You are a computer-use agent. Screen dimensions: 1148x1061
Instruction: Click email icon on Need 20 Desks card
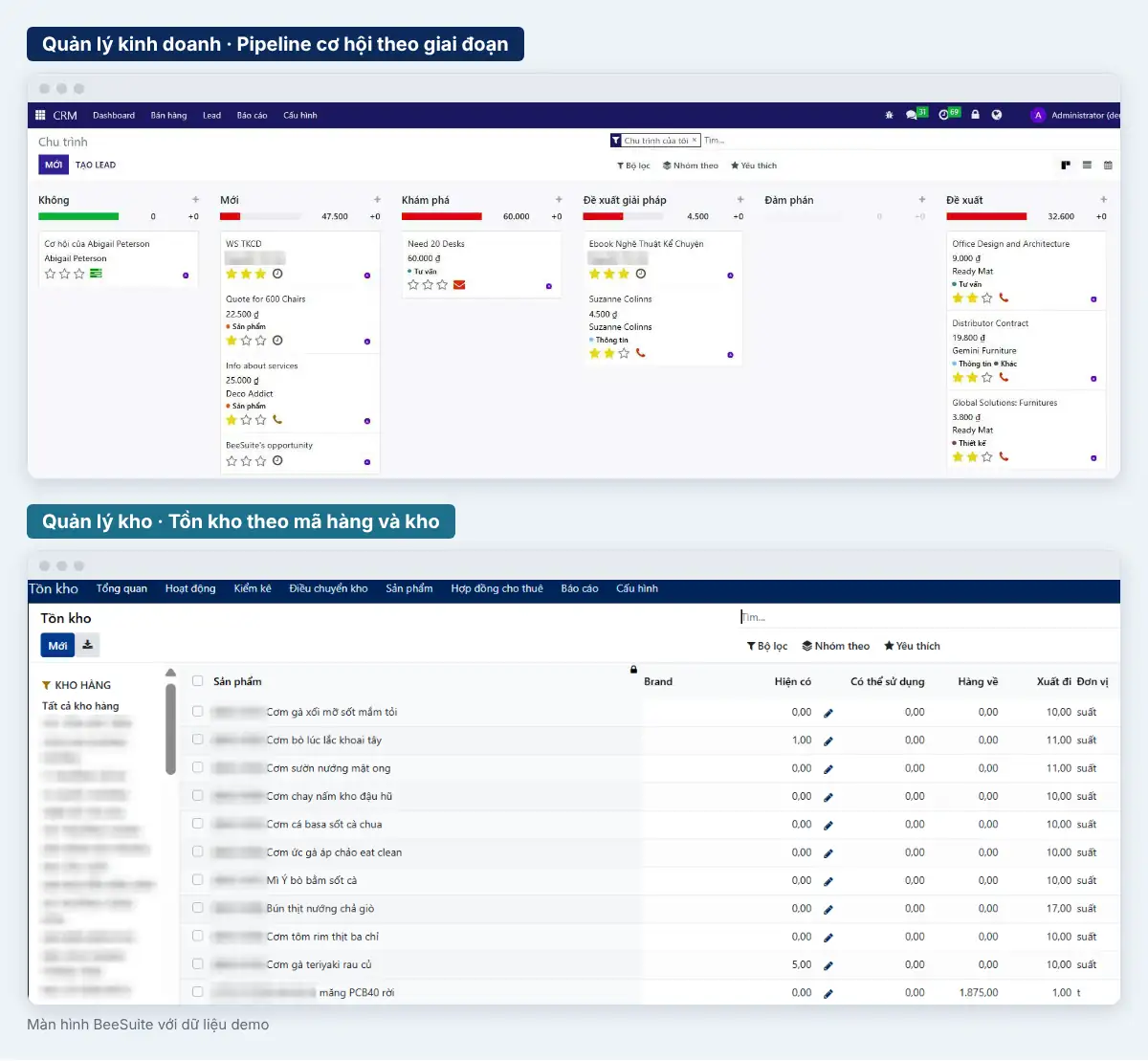coord(459,285)
